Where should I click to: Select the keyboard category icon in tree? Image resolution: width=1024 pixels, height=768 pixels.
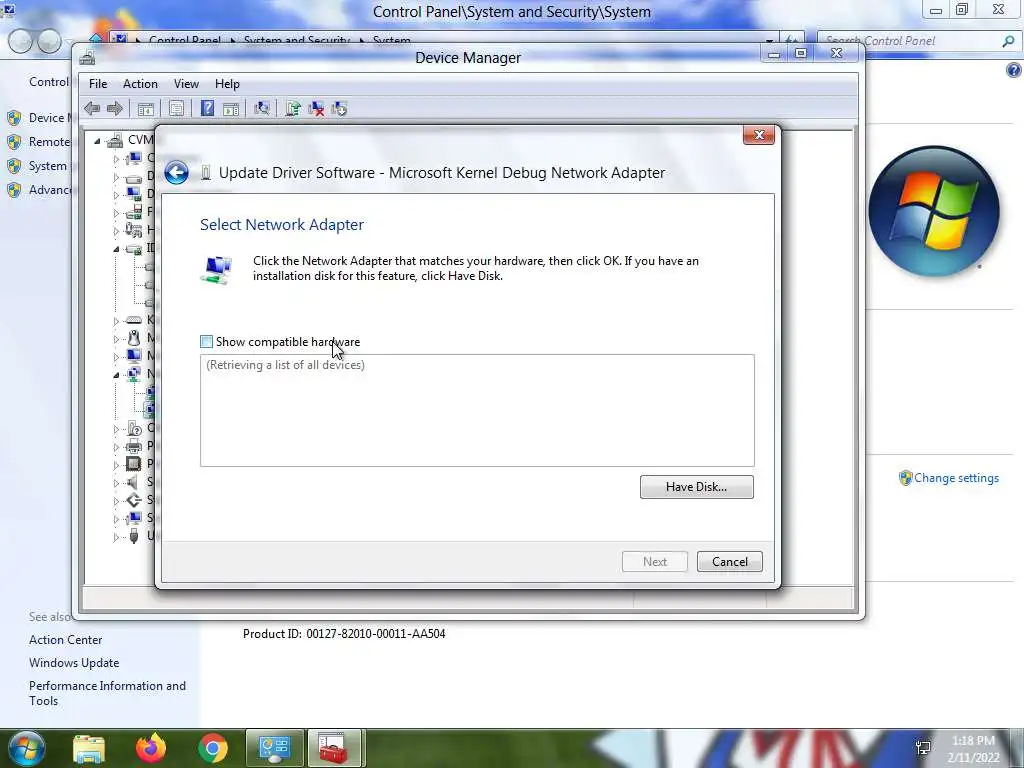[133, 320]
